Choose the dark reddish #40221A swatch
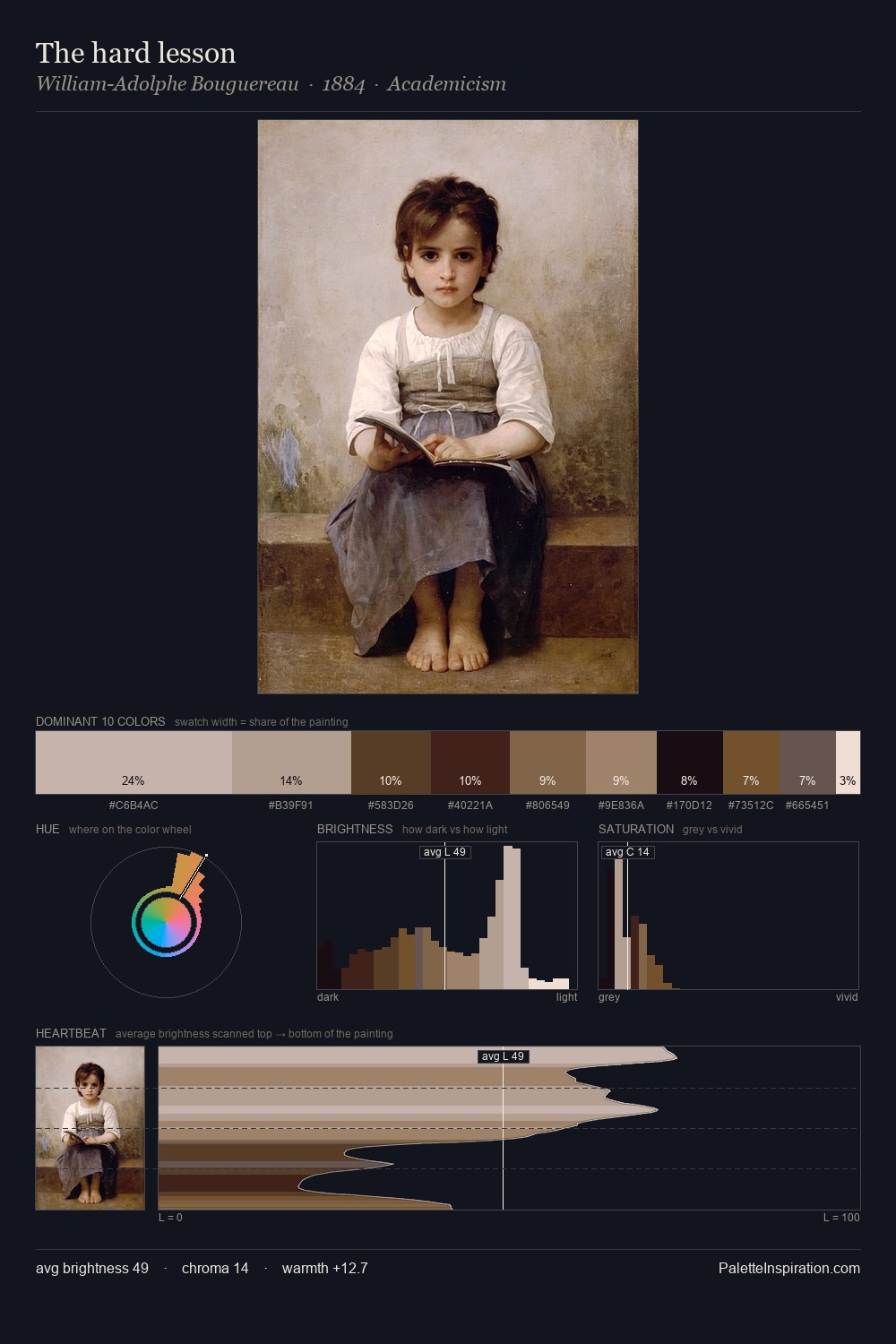 pyautogui.click(x=470, y=762)
